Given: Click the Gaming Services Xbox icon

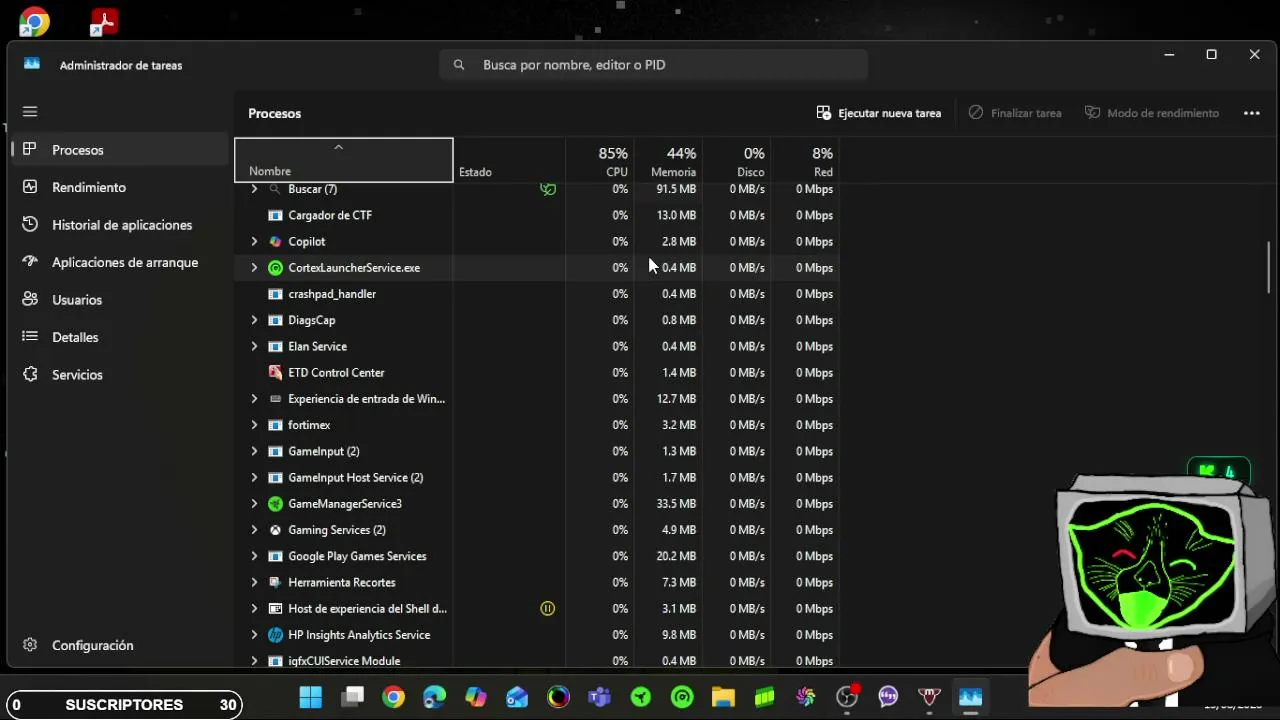Looking at the screenshot, I should (275, 530).
